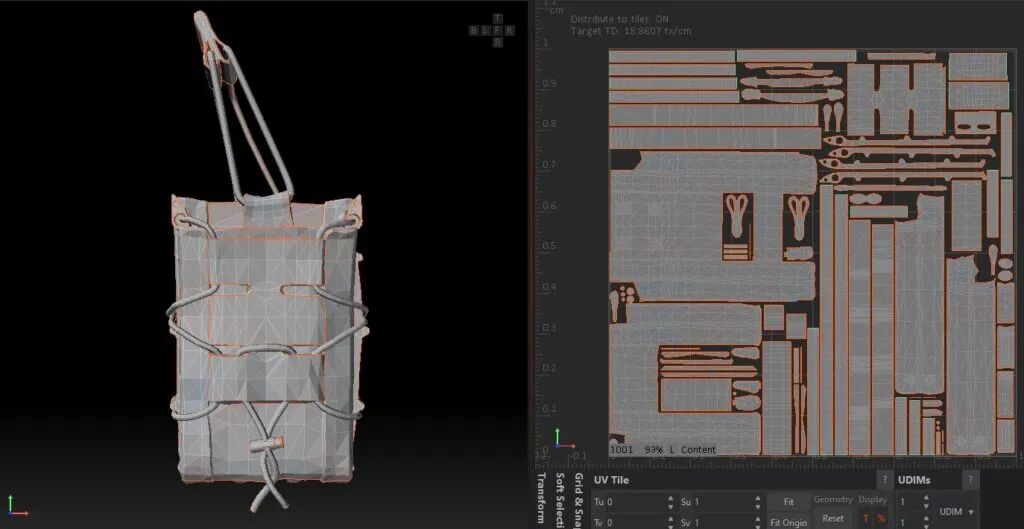Image resolution: width=1024 pixels, height=529 pixels.
Task: Click Back view B beside the L button
Action: tap(475, 30)
